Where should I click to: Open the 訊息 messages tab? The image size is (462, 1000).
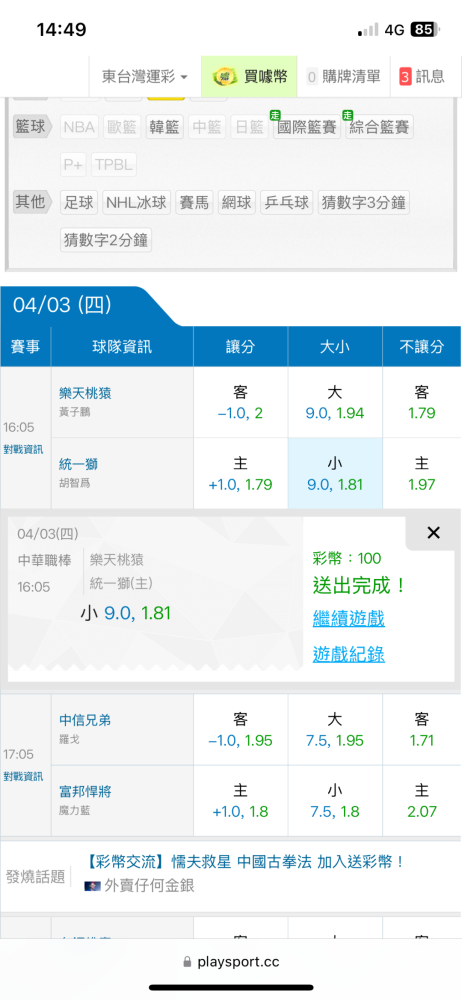pyautogui.click(x=422, y=77)
